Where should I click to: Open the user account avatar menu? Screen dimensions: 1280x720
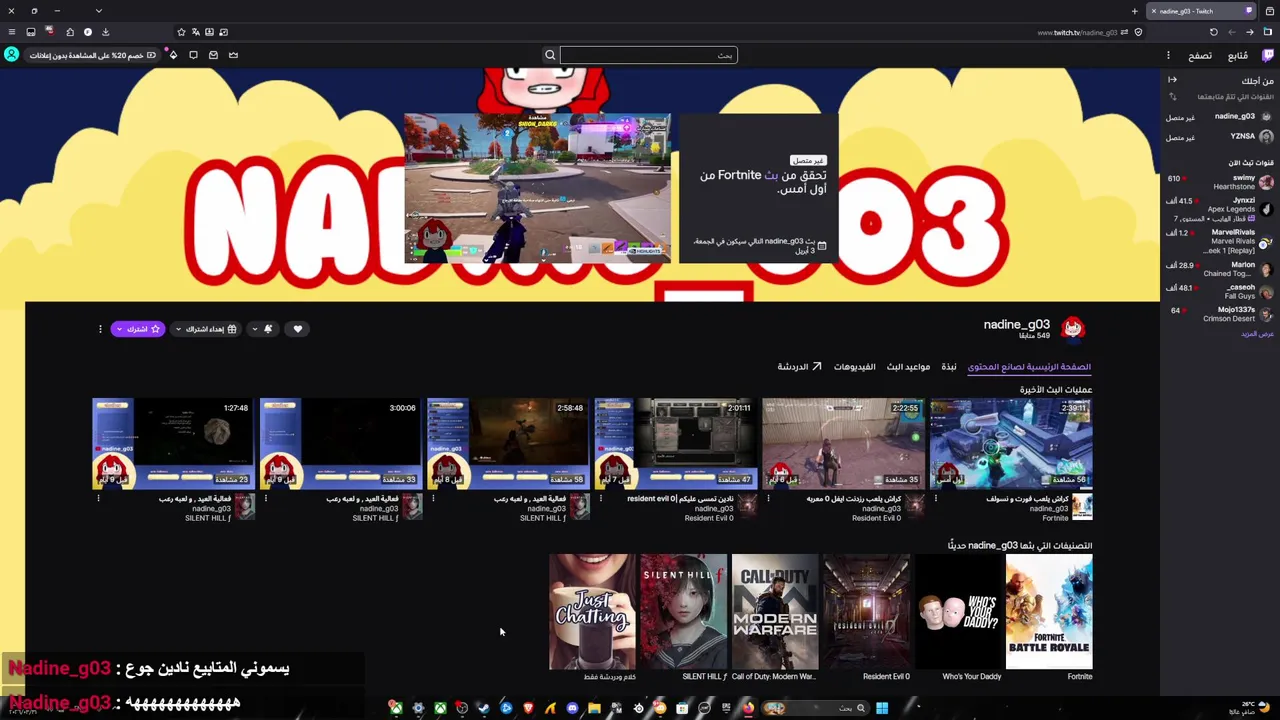point(11,55)
